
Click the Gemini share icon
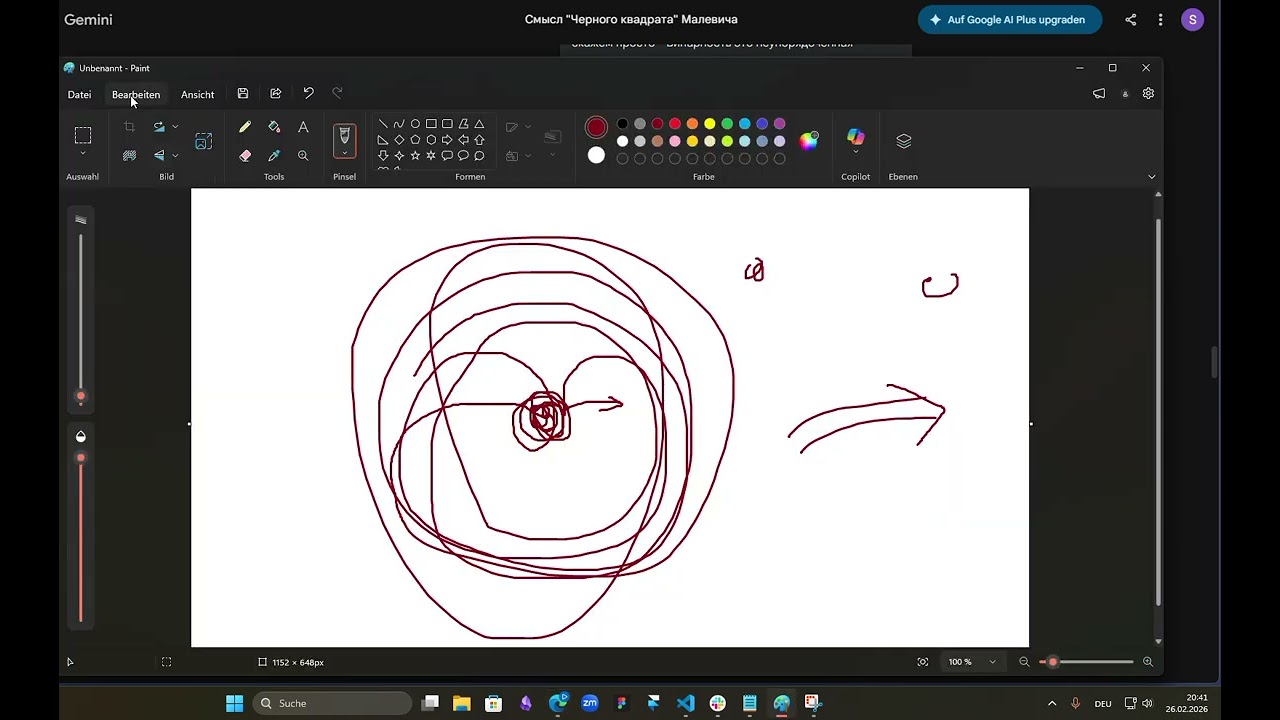click(x=1131, y=20)
